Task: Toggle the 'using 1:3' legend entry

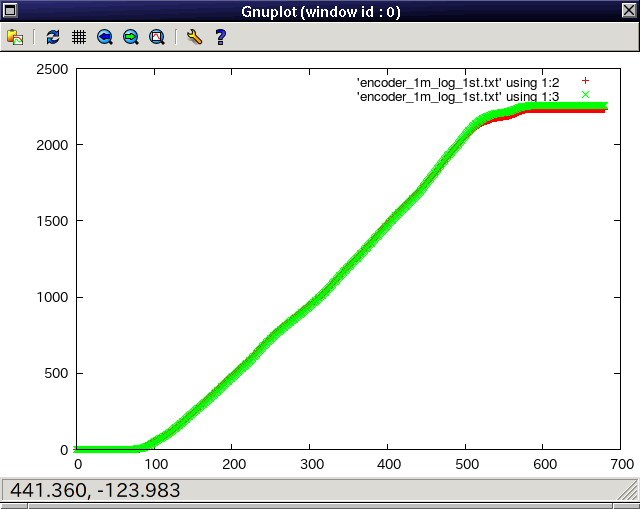Action: [x=458, y=97]
